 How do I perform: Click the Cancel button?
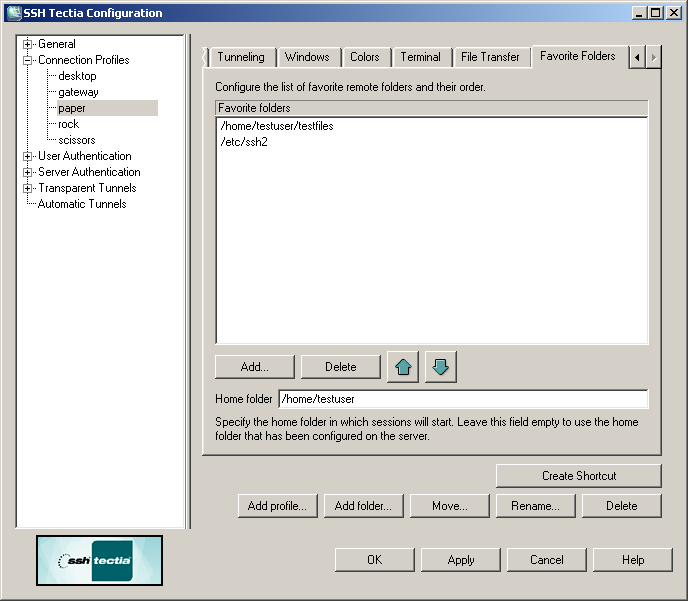[547, 560]
